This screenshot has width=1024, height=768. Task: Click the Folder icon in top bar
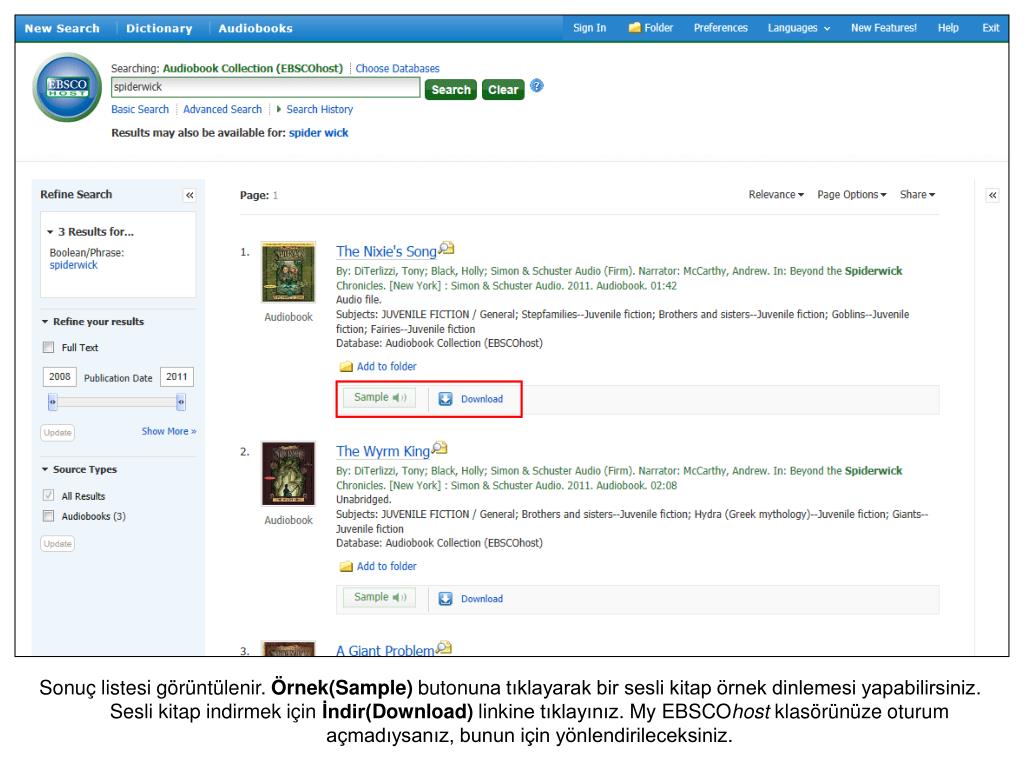[635, 27]
